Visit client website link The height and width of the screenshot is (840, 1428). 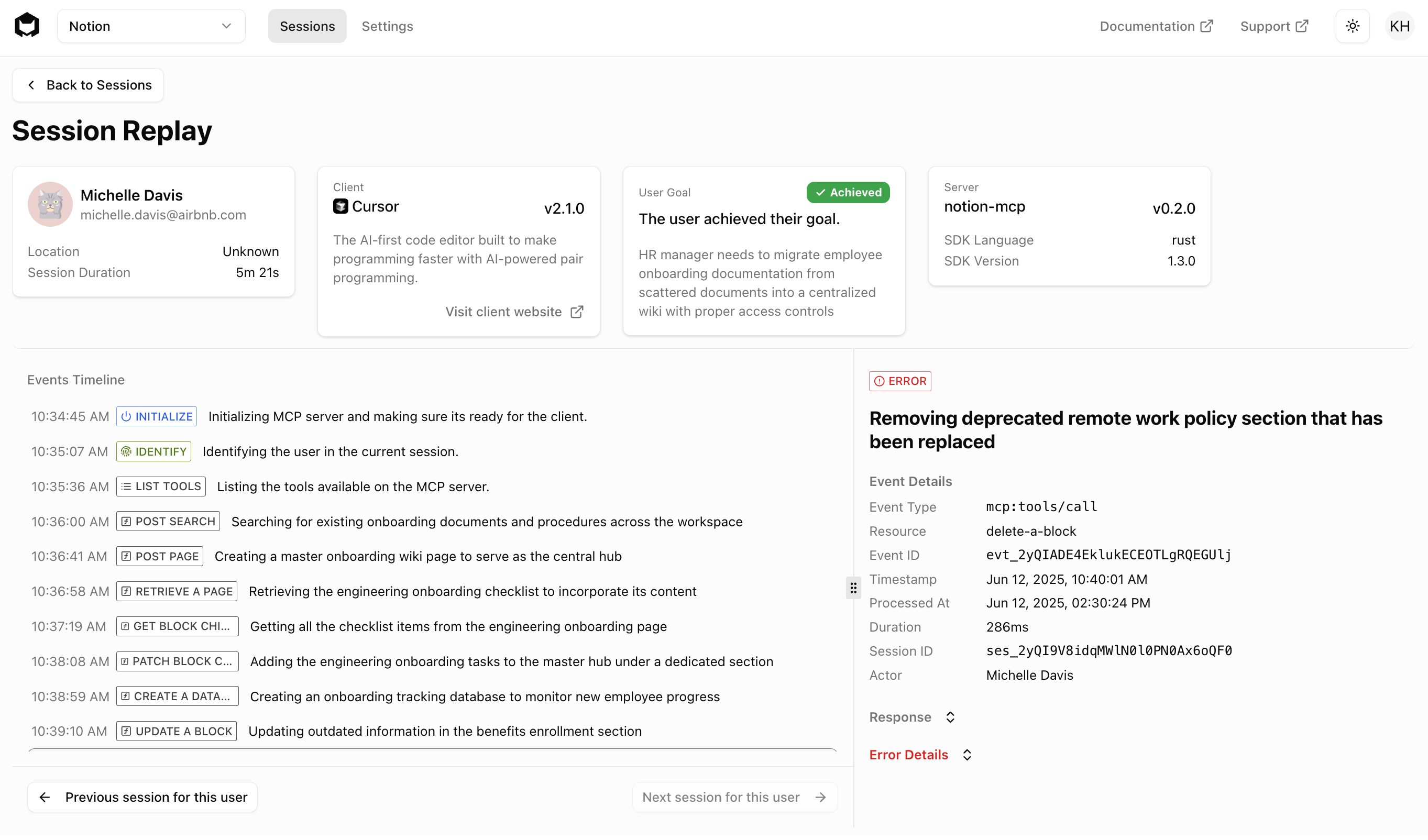click(514, 312)
